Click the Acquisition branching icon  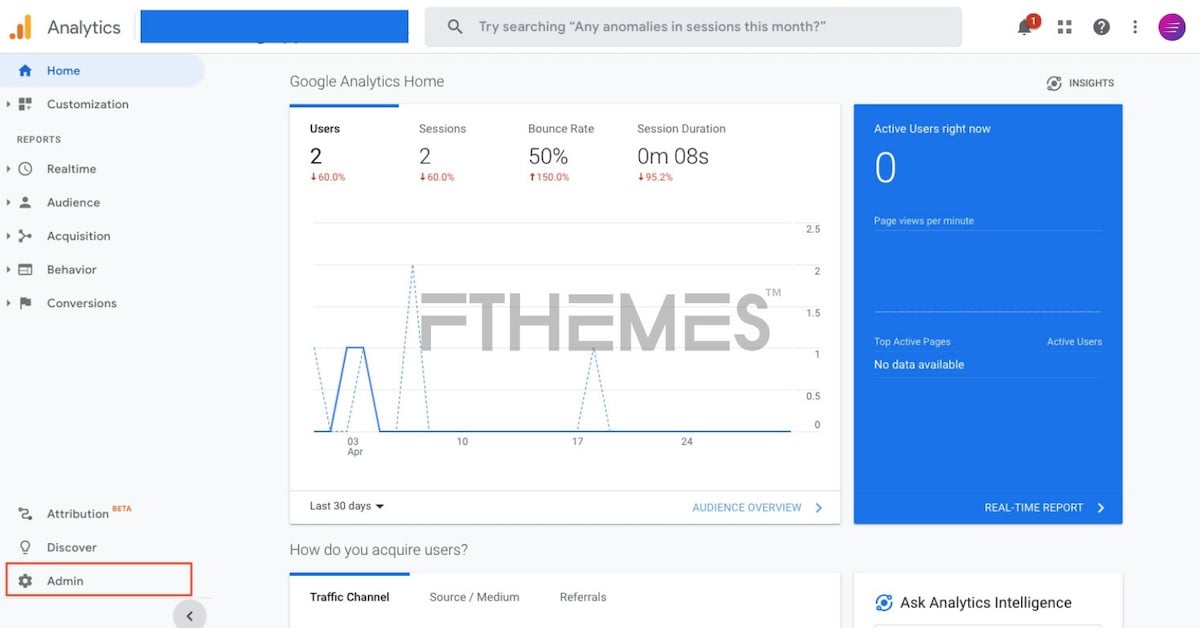25,236
